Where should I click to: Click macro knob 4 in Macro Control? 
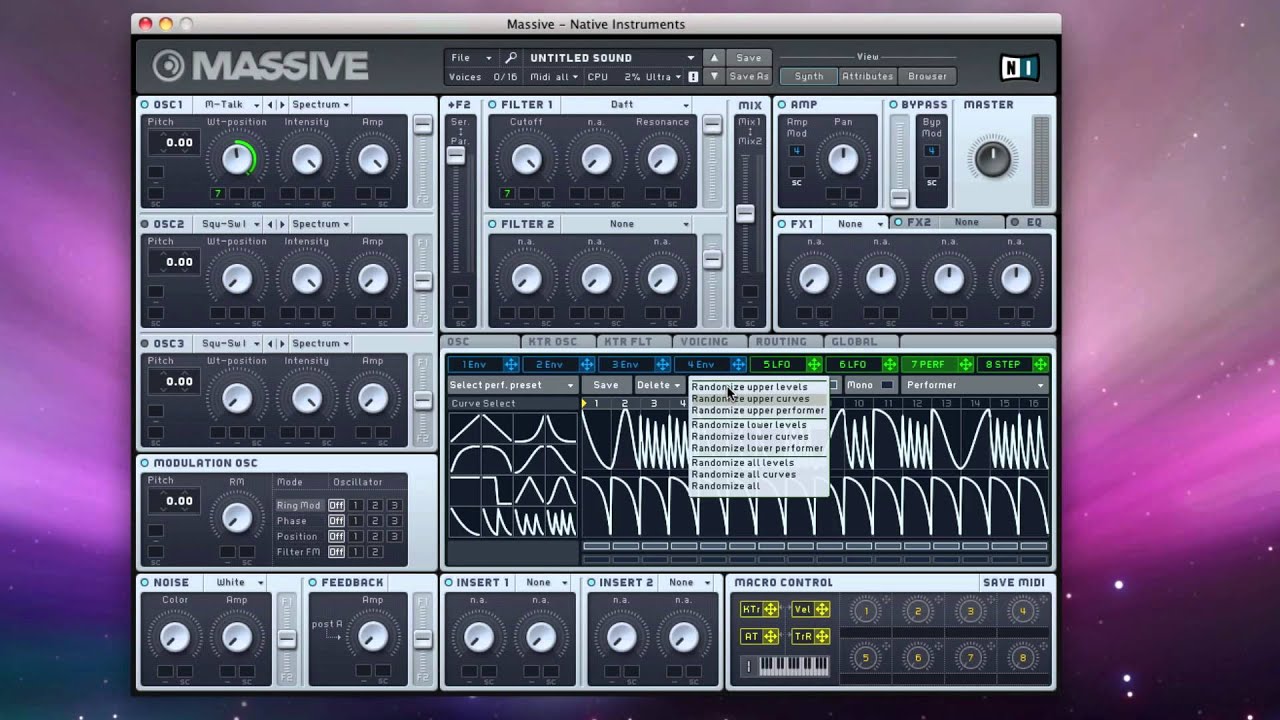(1022, 612)
